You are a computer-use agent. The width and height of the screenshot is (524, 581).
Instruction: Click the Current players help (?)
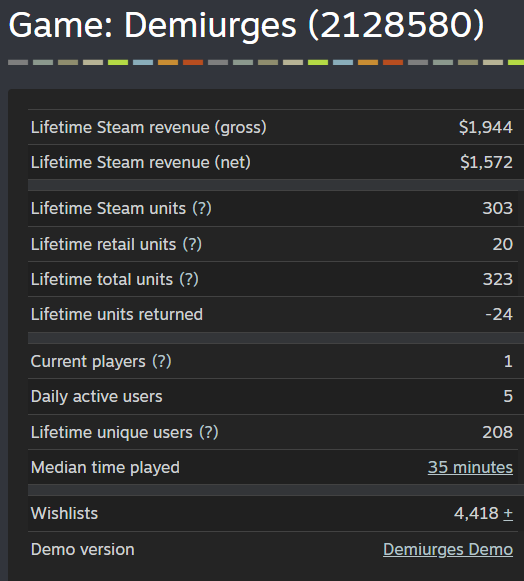point(162,362)
